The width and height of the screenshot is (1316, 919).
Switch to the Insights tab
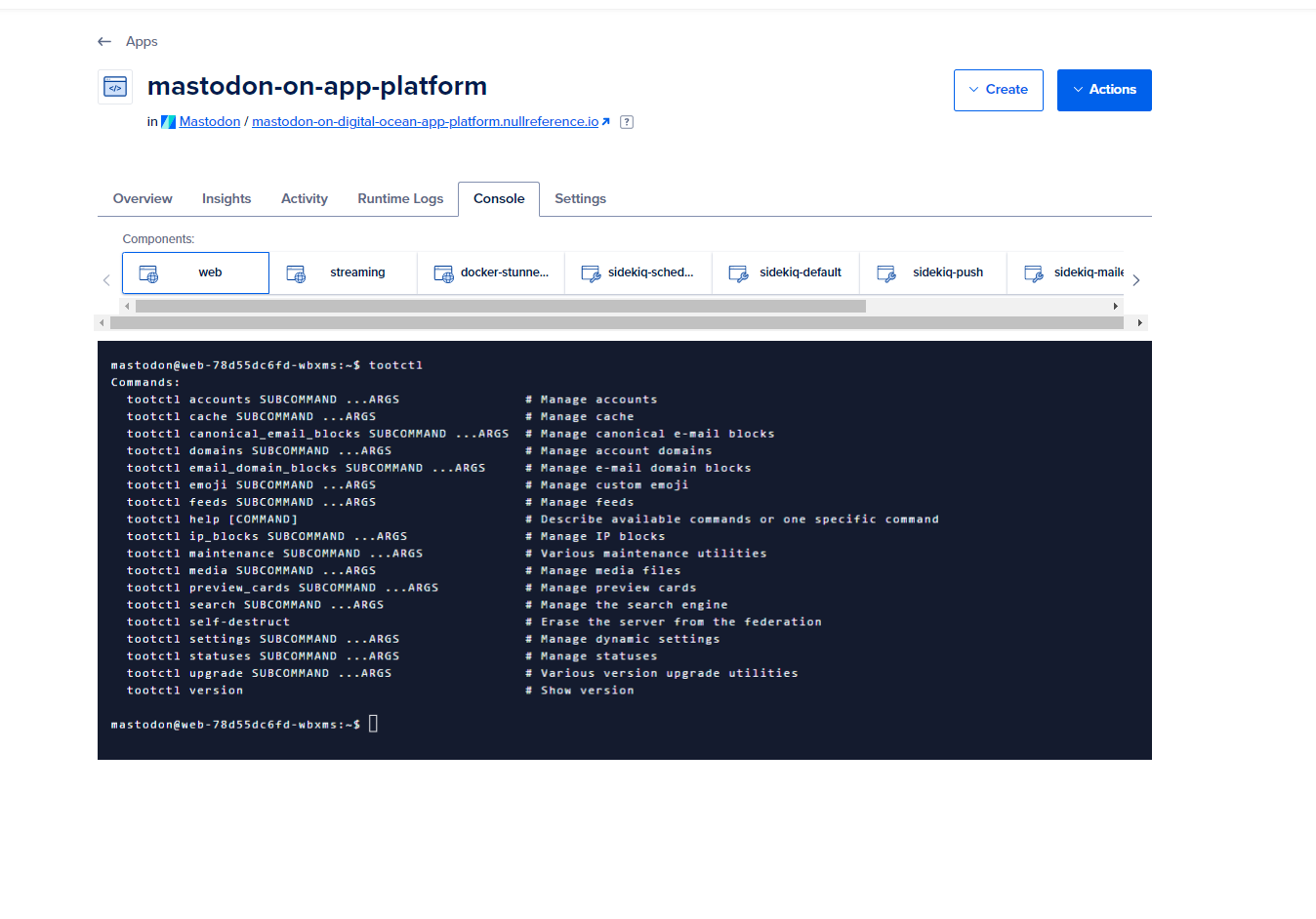(x=226, y=198)
